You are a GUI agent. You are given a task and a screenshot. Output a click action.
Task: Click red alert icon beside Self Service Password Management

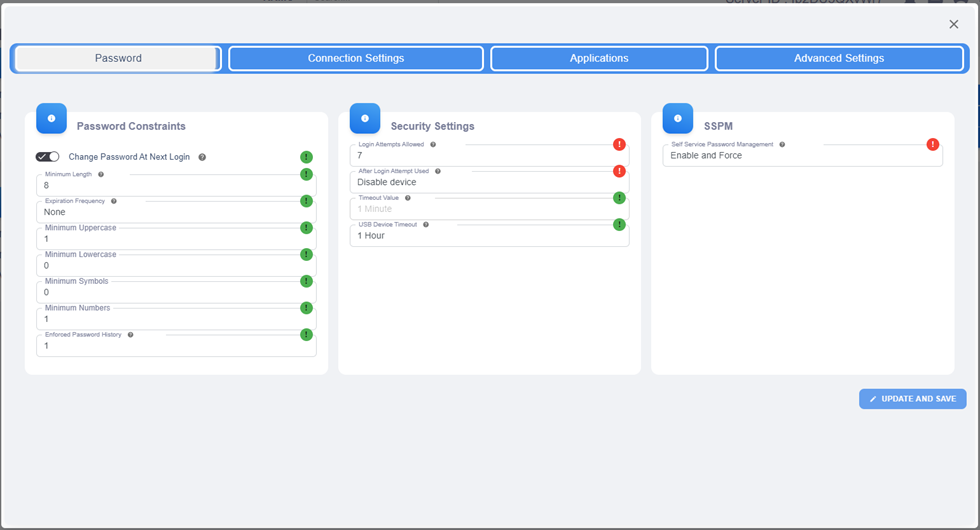[932, 144]
